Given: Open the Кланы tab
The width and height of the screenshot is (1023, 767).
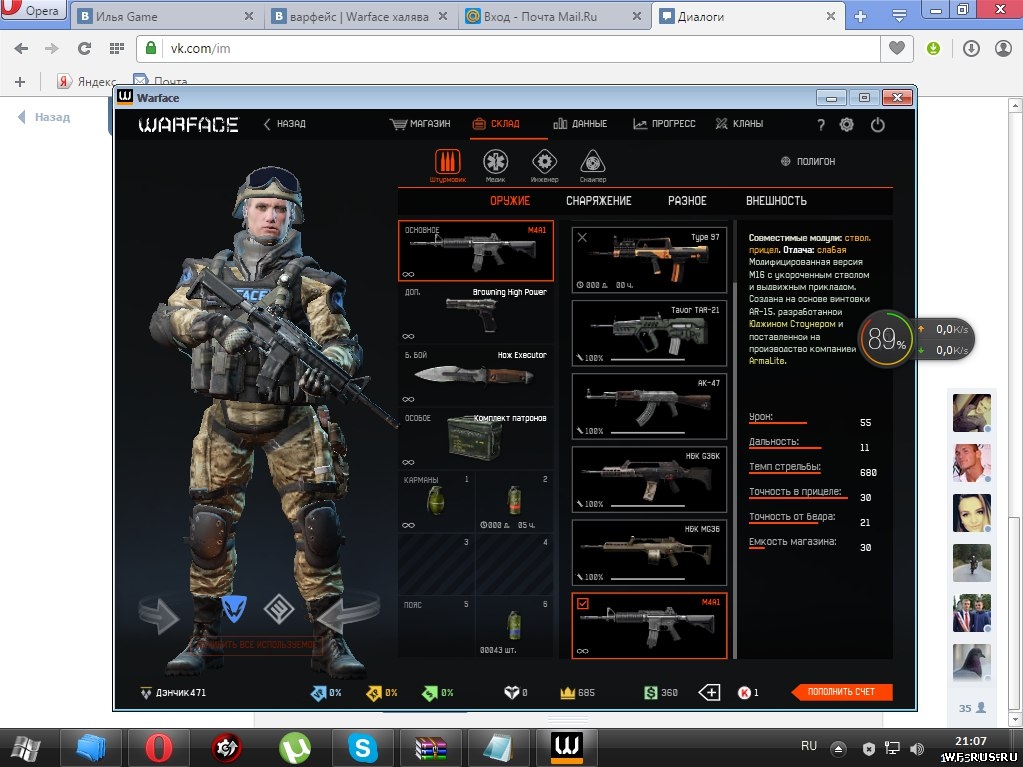Looking at the screenshot, I should pyautogui.click(x=739, y=123).
